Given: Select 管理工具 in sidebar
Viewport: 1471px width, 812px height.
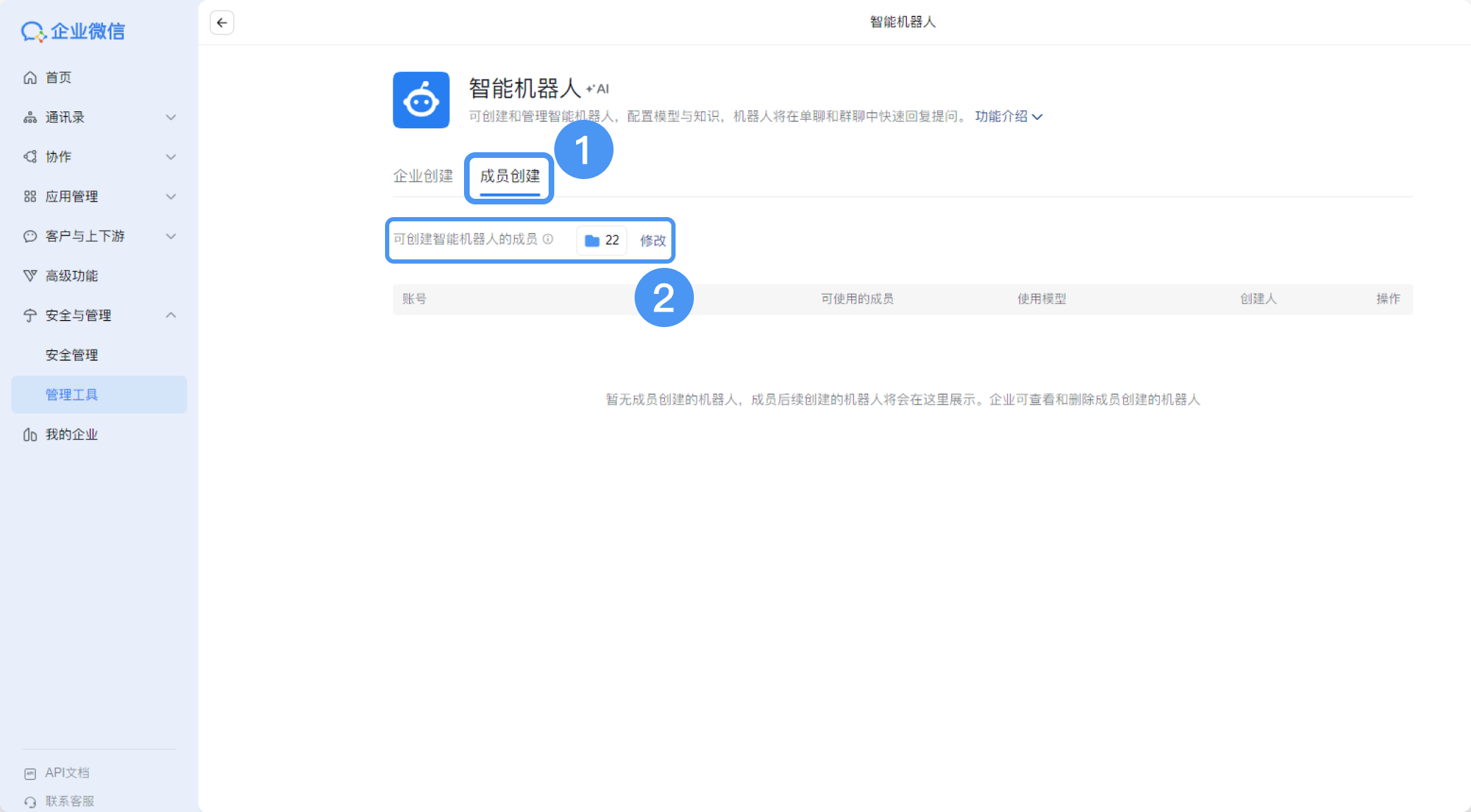Looking at the screenshot, I should (x=71, y=395).
